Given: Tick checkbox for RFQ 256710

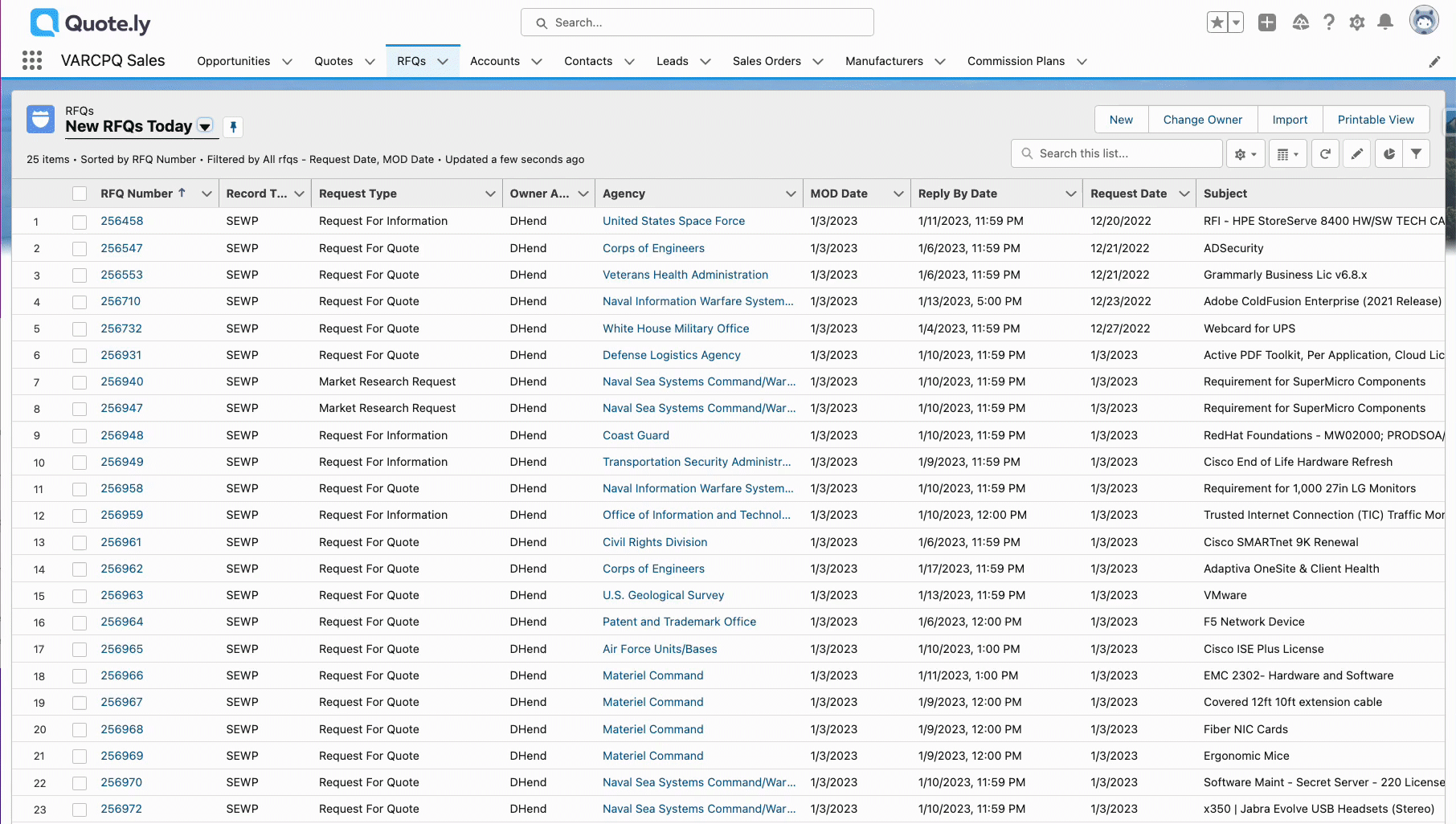Looking at the screenshot, I should click(80, 302).
